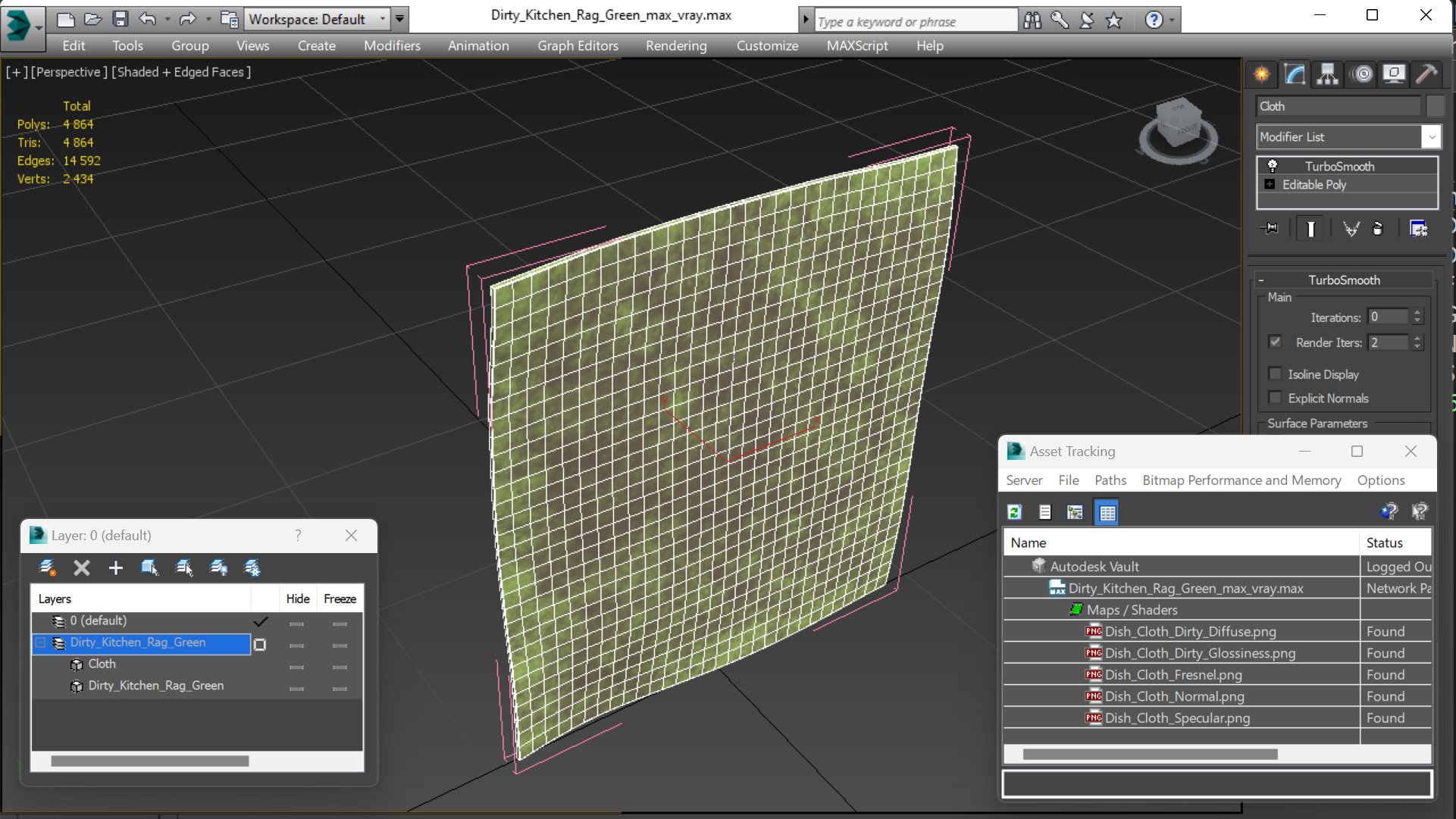The image size is (1456, 819).
Task: Open the Modifiers menu
Action: coord(392,45)
